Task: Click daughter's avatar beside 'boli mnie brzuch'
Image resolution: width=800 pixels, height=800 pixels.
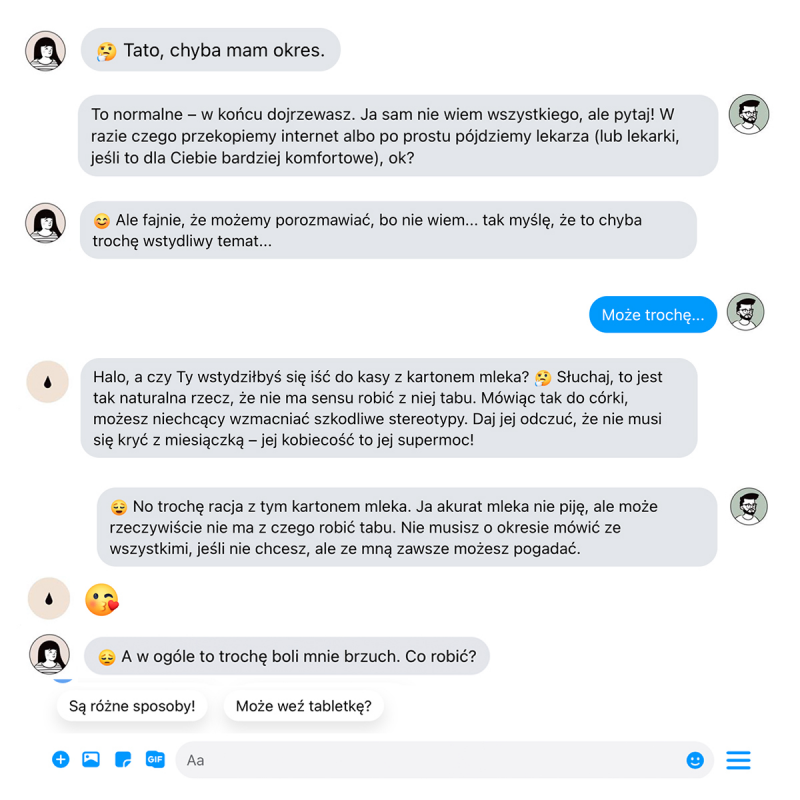Action: point(50,655)
